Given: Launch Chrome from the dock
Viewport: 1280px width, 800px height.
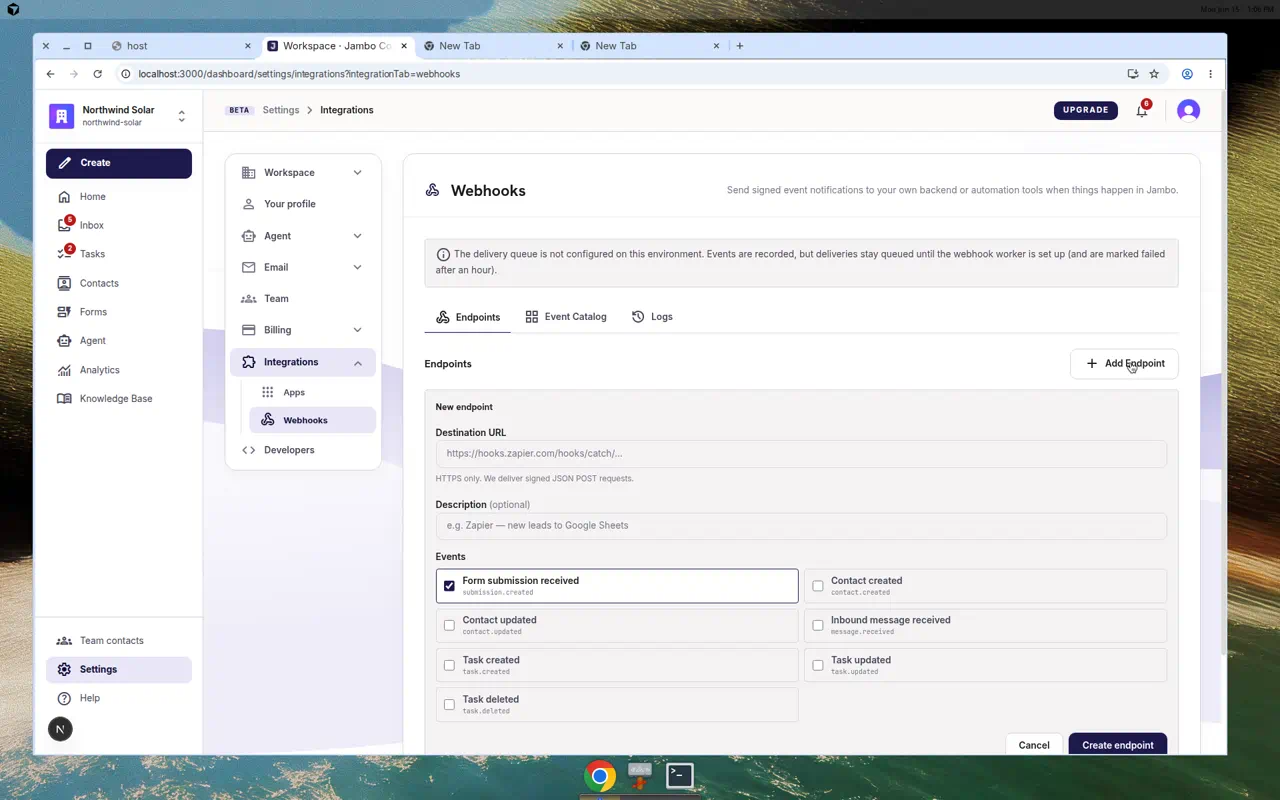Looking at the screenshot, I should click(600, 776).
